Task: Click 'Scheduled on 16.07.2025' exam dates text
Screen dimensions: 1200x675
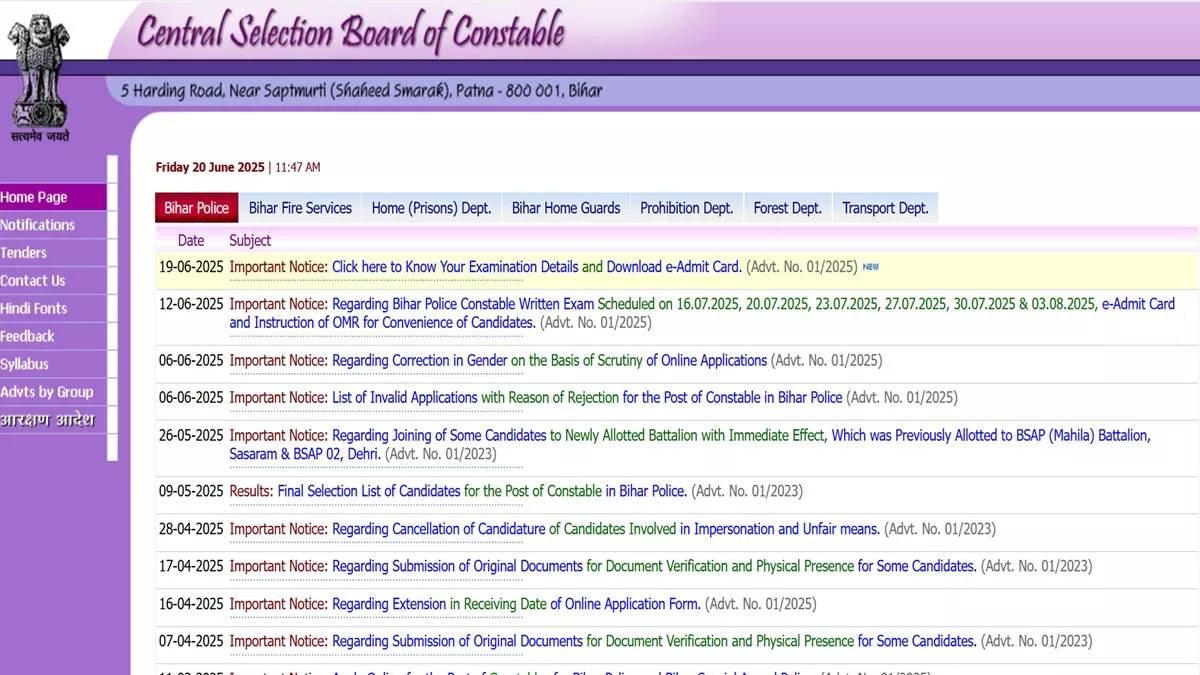Action: click(x=847, y=304)
